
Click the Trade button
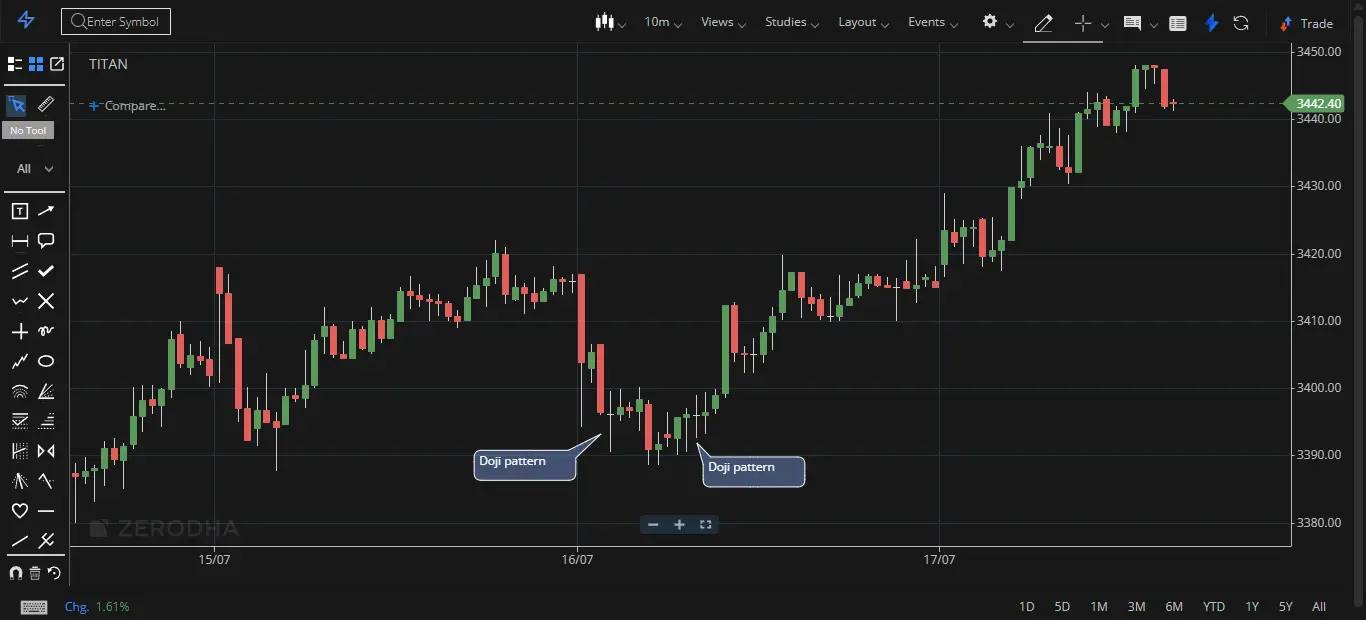point(1307,23)
